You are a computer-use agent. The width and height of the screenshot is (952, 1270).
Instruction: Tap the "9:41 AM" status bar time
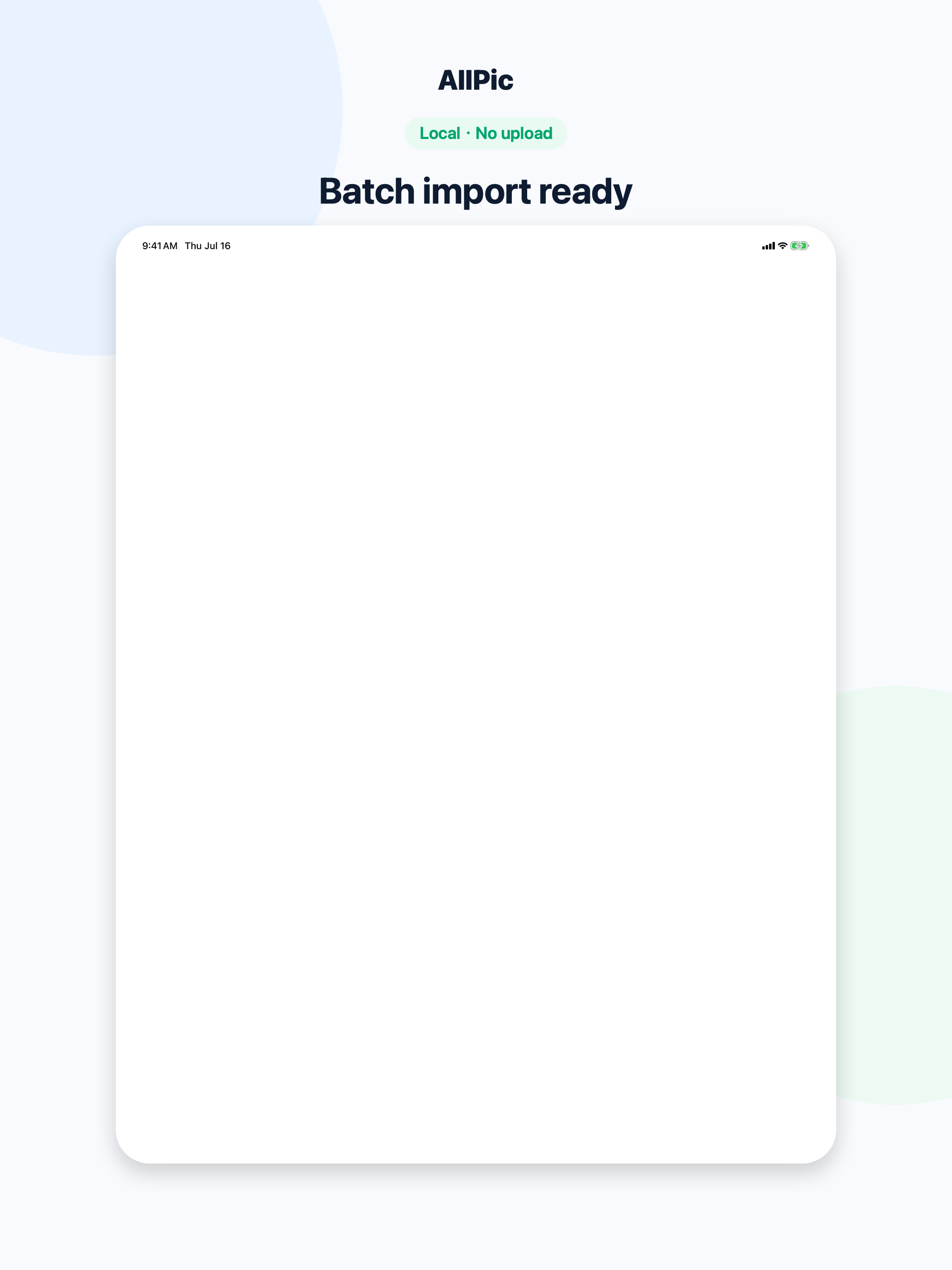tap(159, 246)
